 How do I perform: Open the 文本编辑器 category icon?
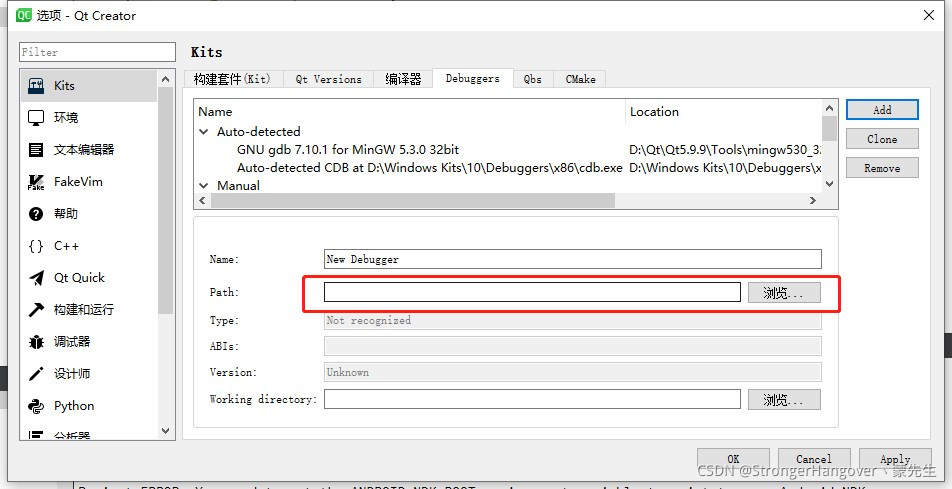point(36,149)
